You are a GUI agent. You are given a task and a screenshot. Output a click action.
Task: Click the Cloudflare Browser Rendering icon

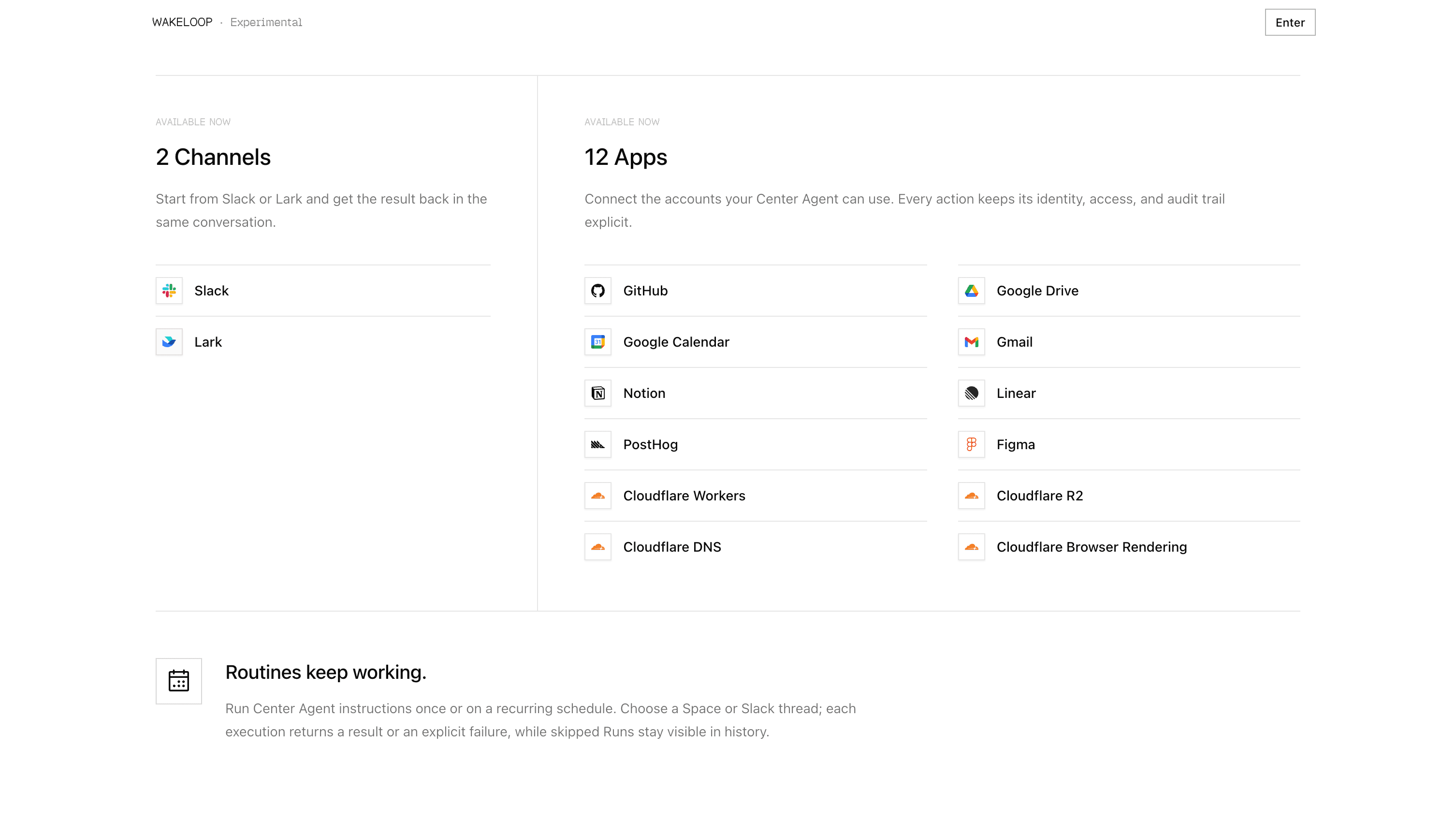(x=971, y=547)
